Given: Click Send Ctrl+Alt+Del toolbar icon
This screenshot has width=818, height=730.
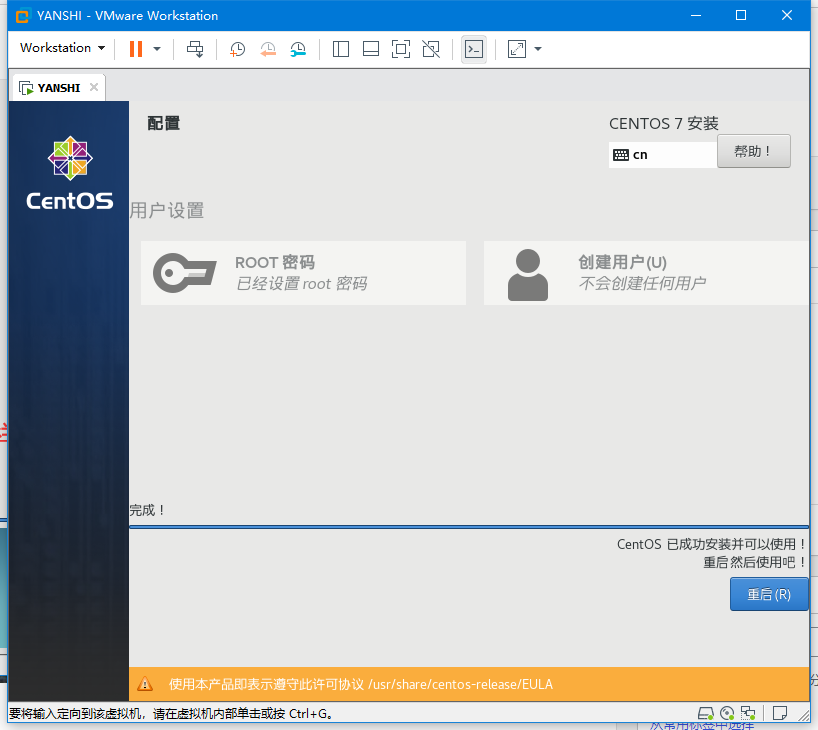Looking at the screenshot, I should (x=195, y=49).
